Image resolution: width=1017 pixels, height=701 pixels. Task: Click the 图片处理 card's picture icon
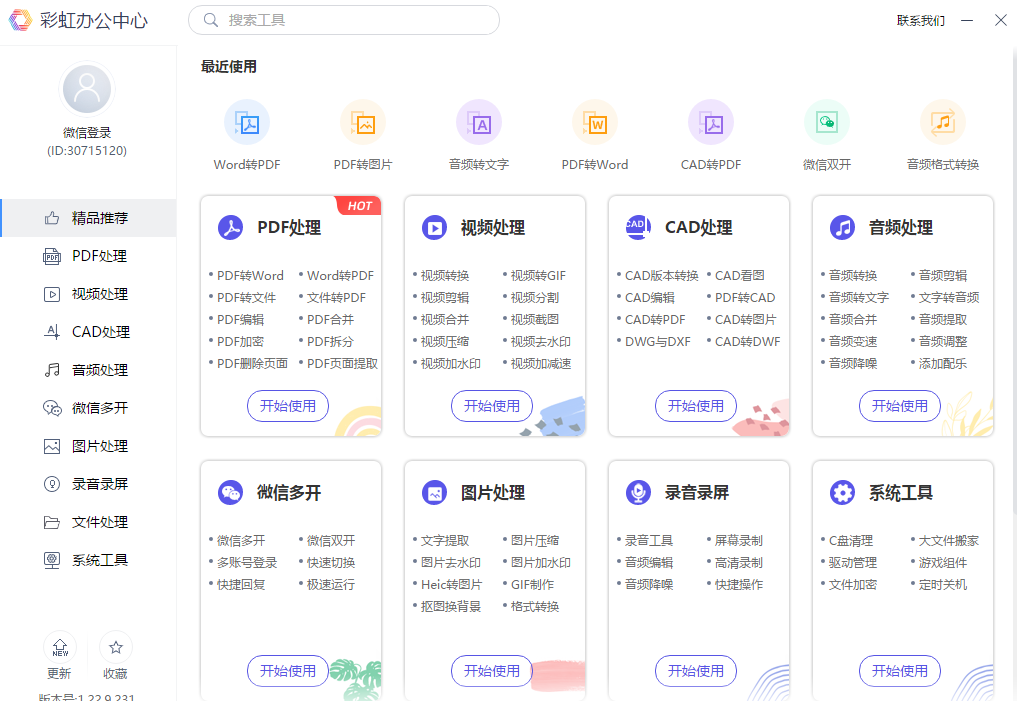[434, 493]
